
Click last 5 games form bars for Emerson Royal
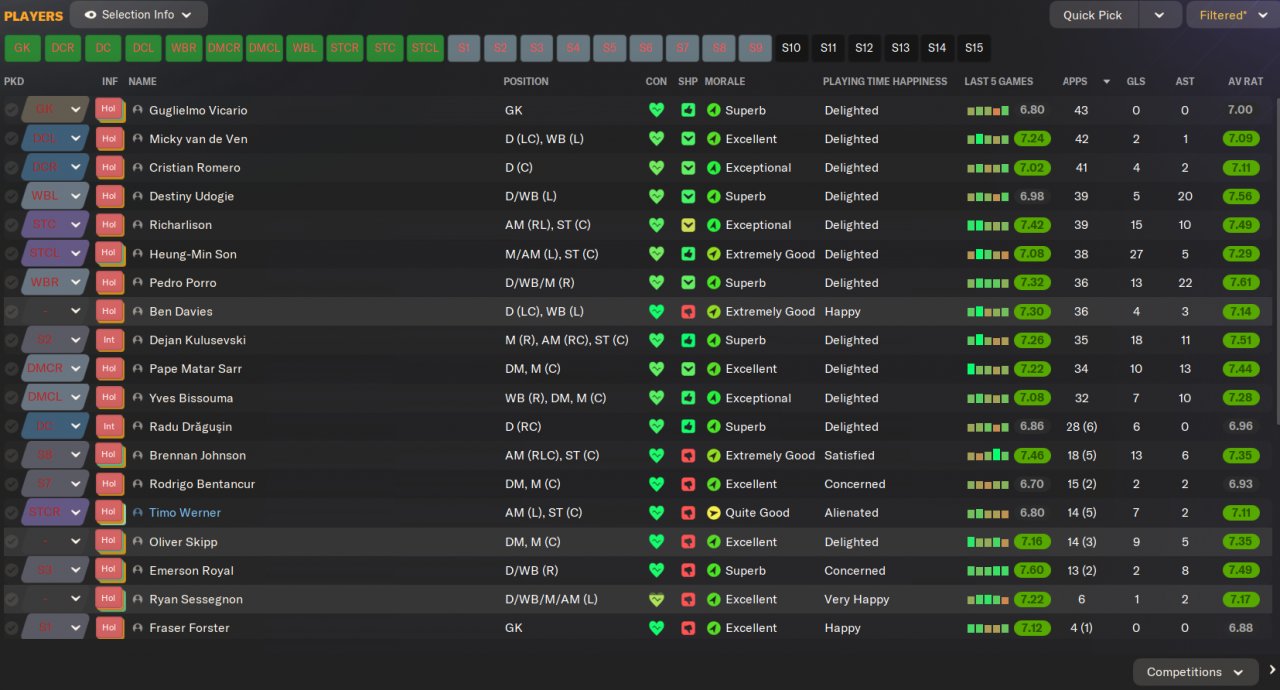tap(988, 571)
